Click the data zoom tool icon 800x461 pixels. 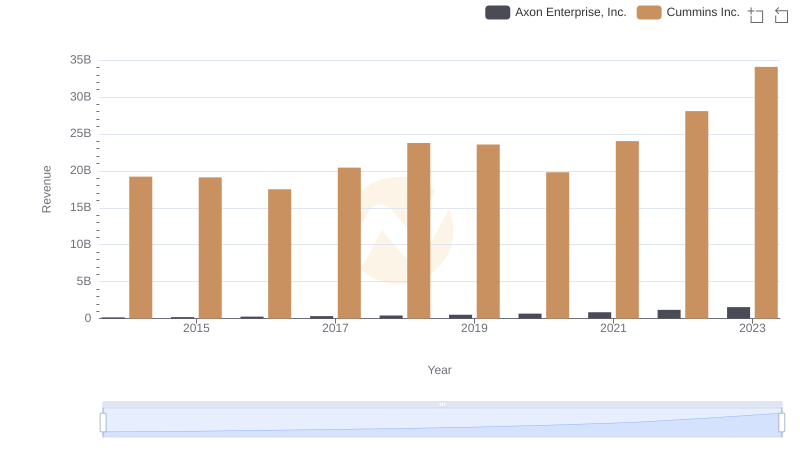click(x=756, y=15)
